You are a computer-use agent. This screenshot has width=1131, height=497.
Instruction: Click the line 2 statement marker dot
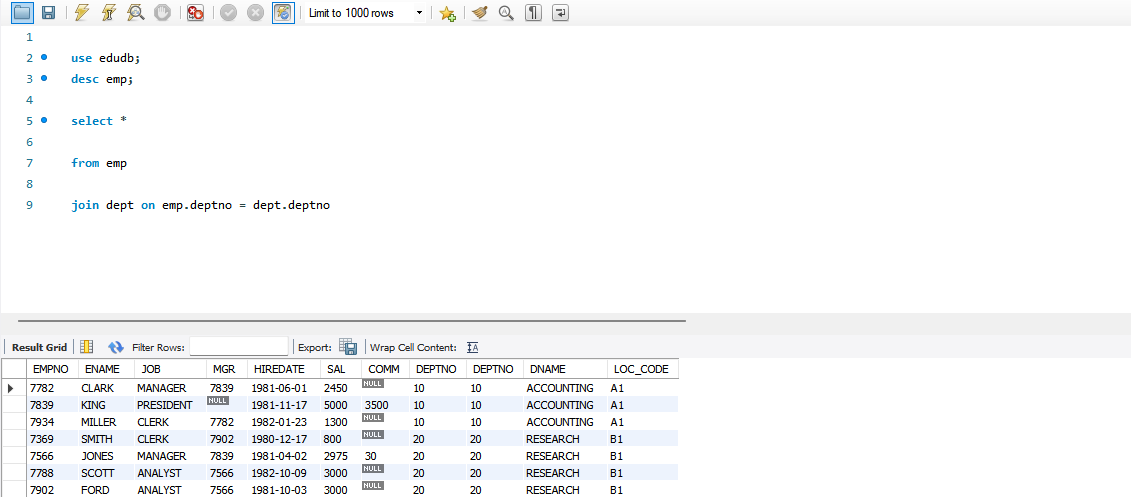pyautogui.click(x=44, y=57)
